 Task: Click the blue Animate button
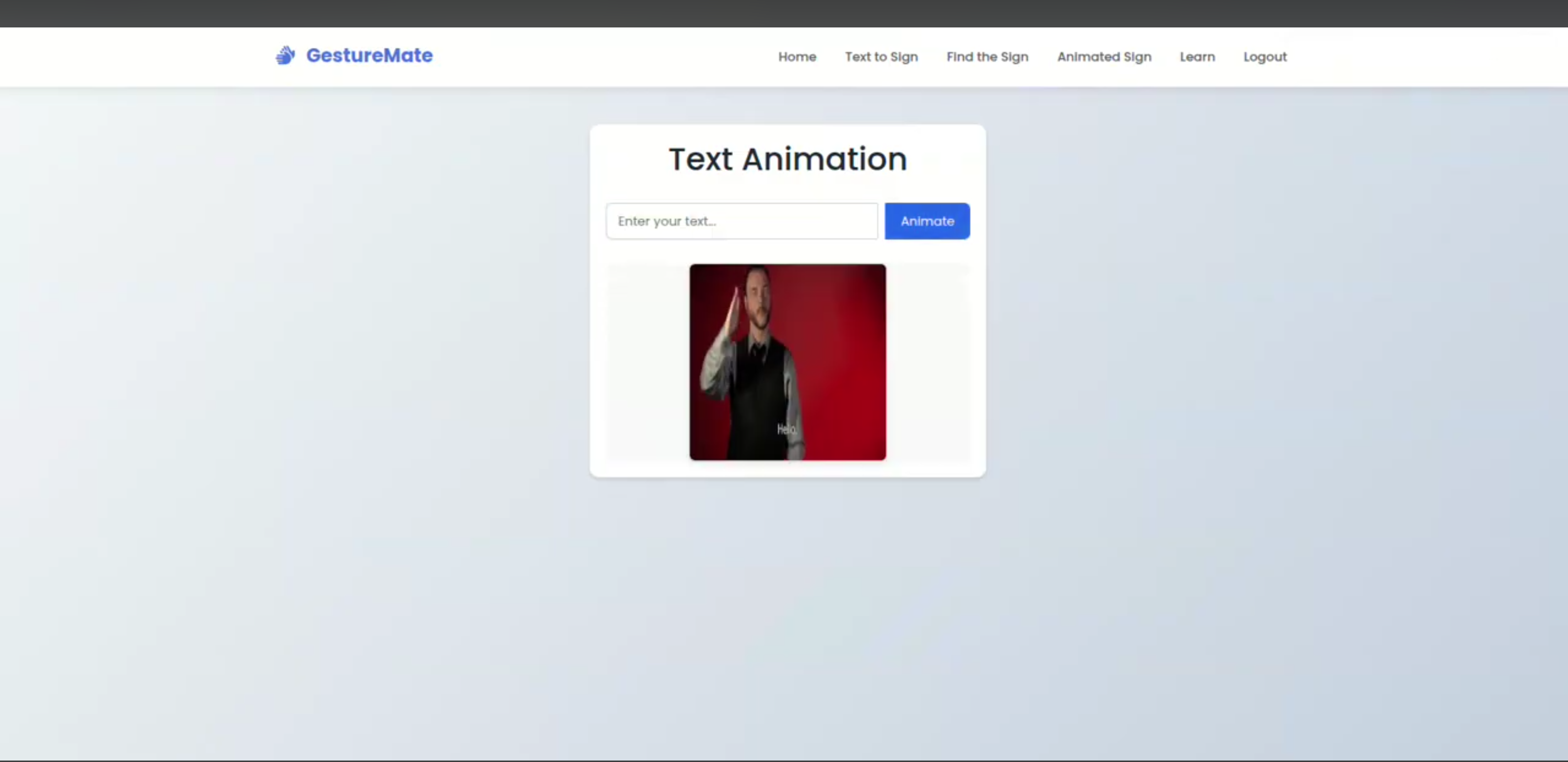click(x=927, y=221)
